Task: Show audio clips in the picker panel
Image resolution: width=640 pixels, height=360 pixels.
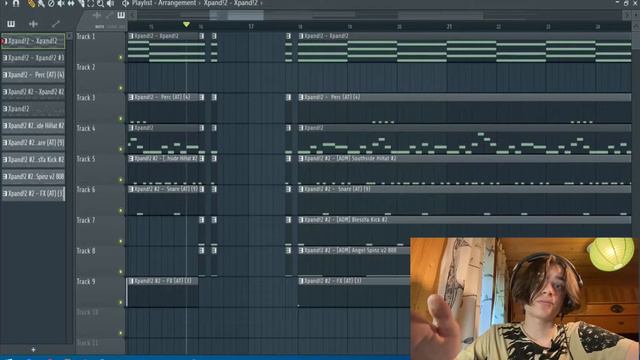Action: point(33,24)
